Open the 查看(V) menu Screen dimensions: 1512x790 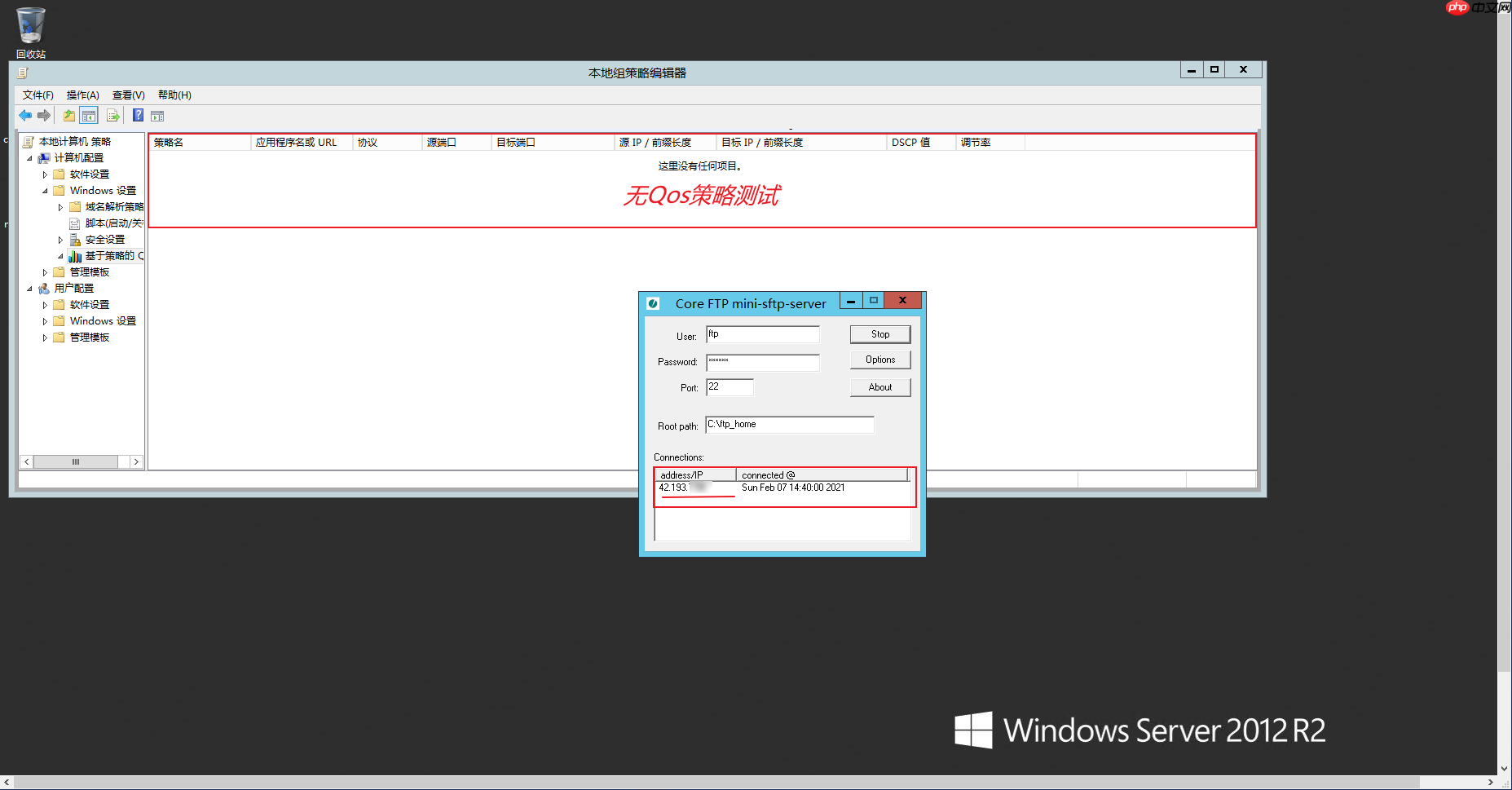tap(127, 95)
